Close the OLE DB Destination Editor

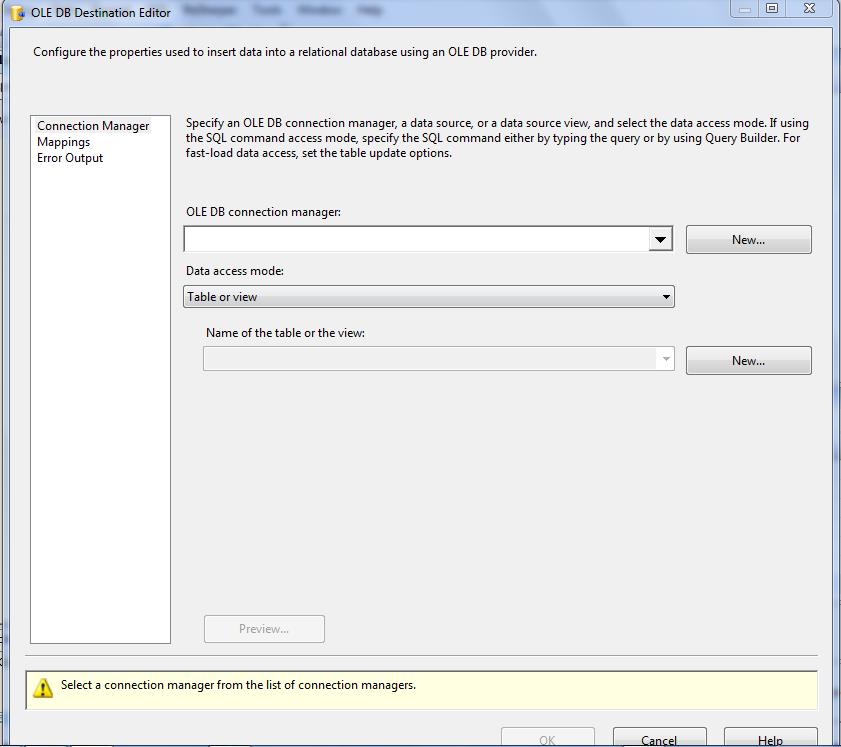click(x=809, y=9)
